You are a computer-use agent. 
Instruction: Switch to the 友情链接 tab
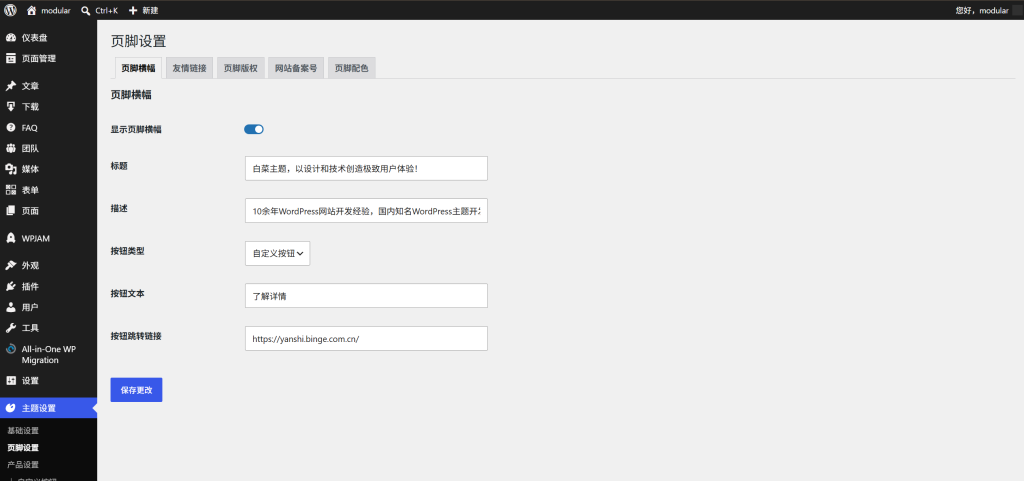tap(189, 68)
